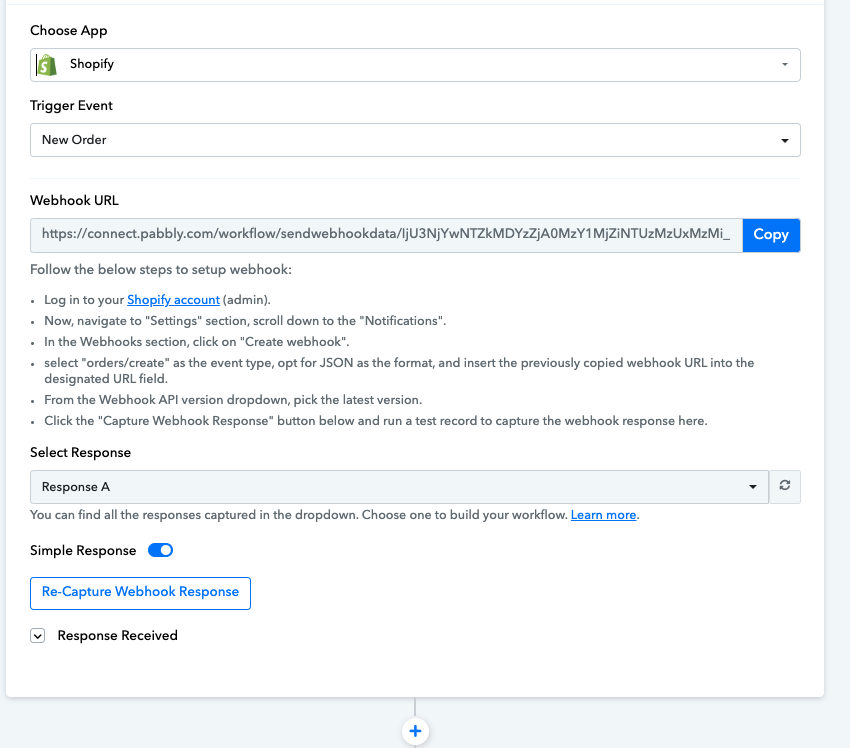850x748 pixels.
Task: Open the Trigger Event dropdown showing New Order
Action: point(415,140)
